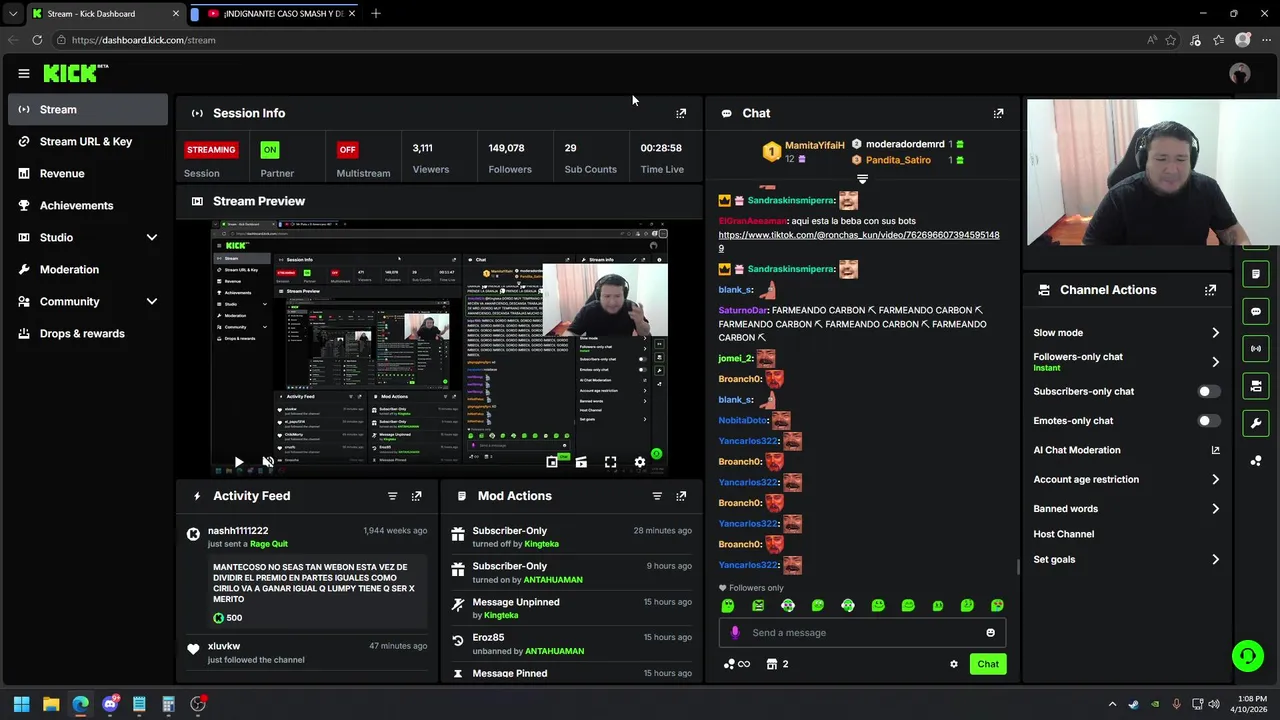Expand Slow mode options
Image resolution: width=1280 pixels, height=720 pixels.
[1215, 333]
